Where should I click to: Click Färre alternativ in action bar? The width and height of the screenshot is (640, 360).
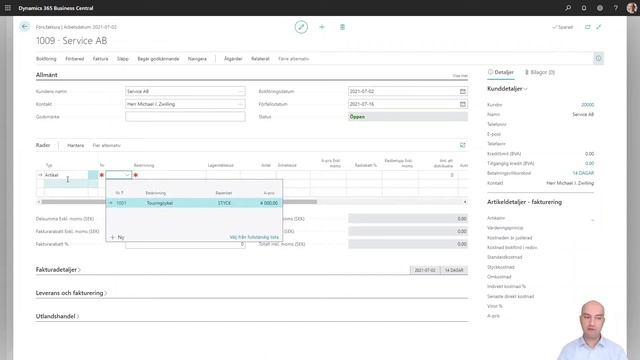293,59
